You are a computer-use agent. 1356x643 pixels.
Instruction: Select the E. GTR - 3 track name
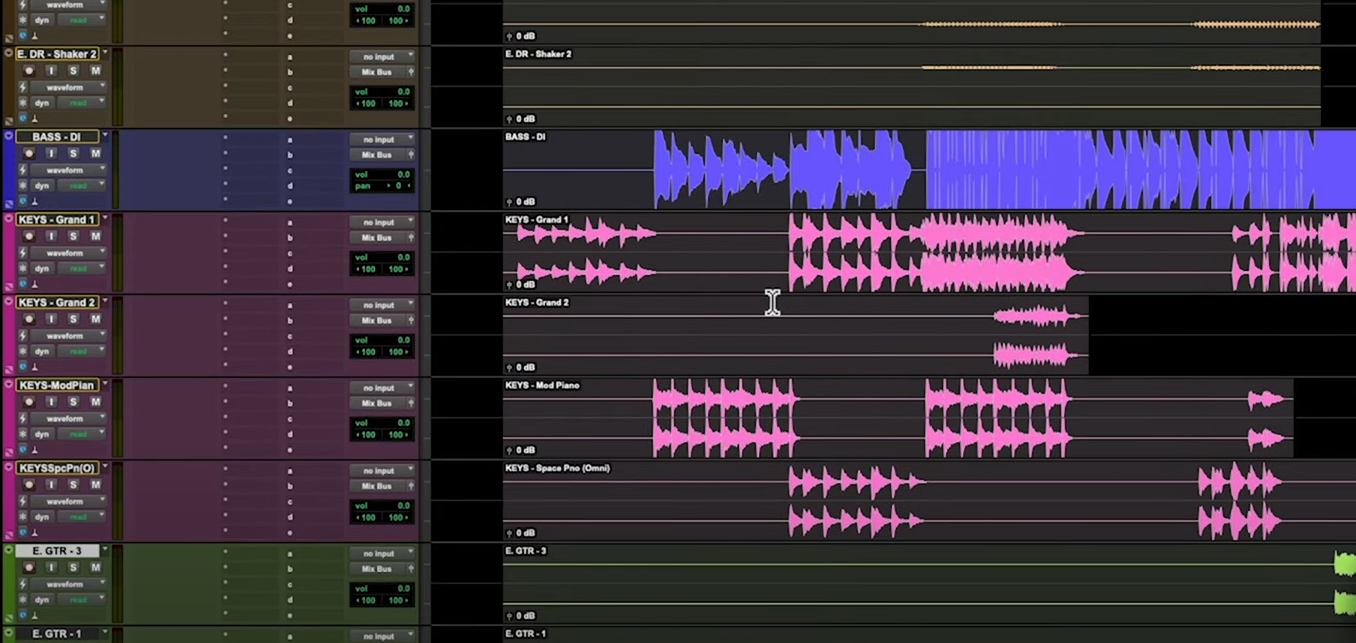click(57, 551)
